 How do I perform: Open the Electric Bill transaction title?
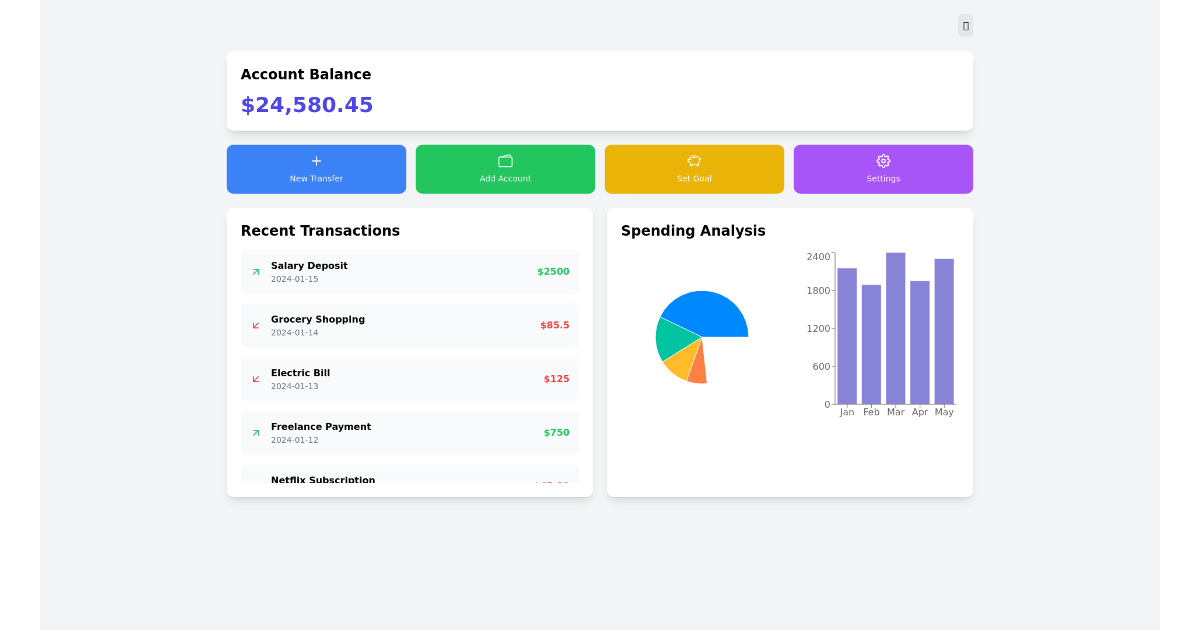click(300, 373)
